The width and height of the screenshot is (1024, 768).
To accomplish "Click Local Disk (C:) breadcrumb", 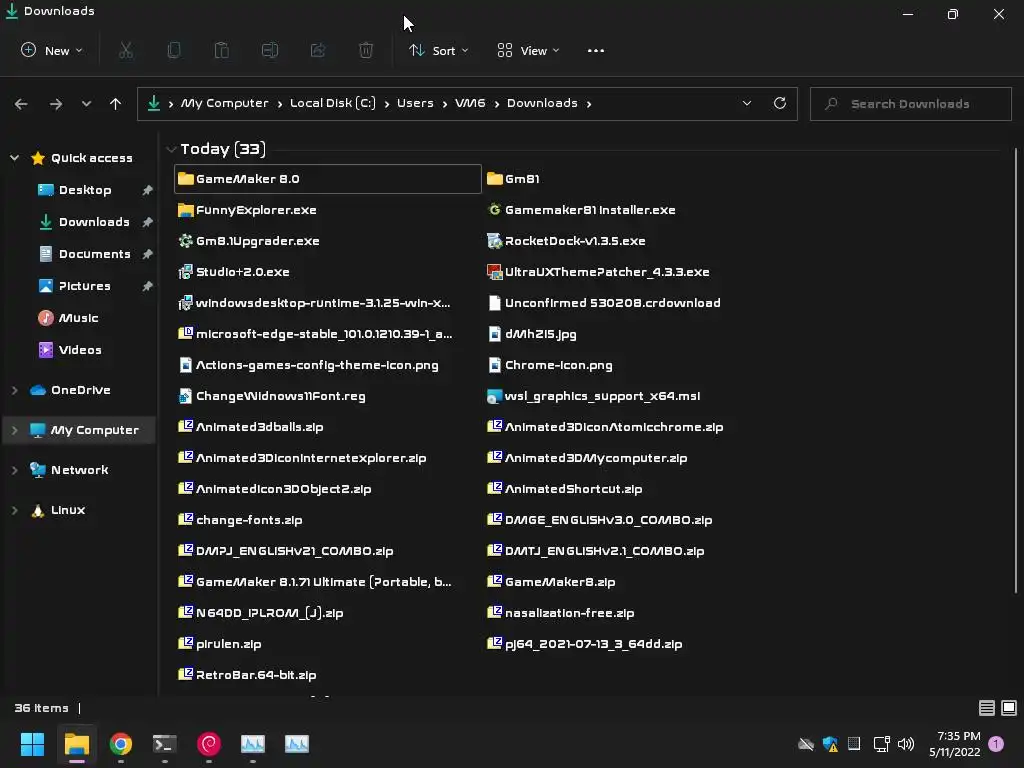I will (332, 103).
